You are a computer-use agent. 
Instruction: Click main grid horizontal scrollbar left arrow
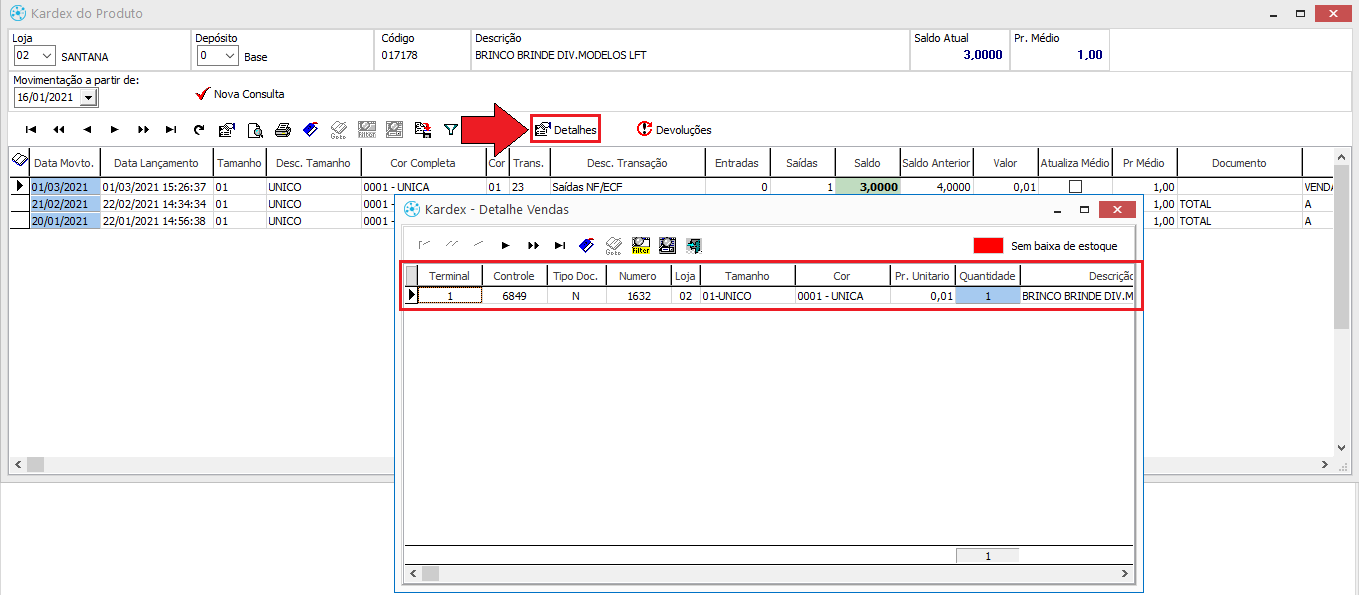tap(17, 465)
